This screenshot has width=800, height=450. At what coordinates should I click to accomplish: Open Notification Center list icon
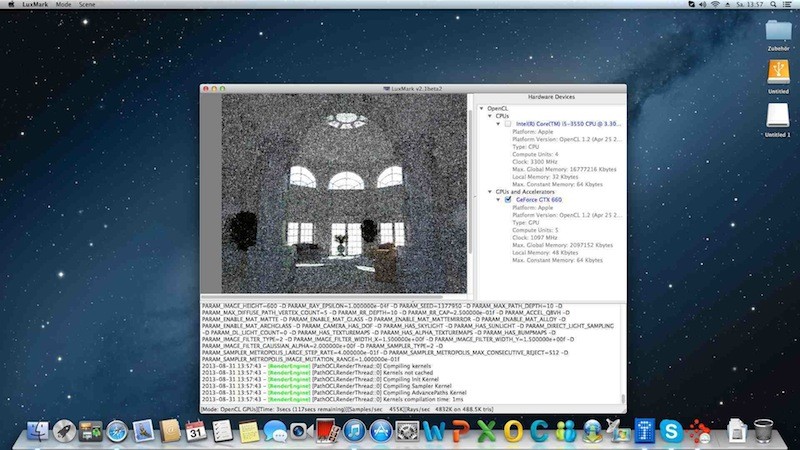pos(787,4)
